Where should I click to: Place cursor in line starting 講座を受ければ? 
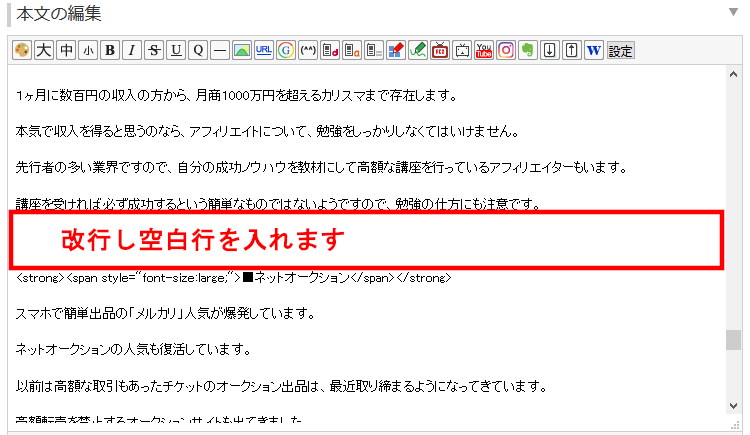click(278, 204)
